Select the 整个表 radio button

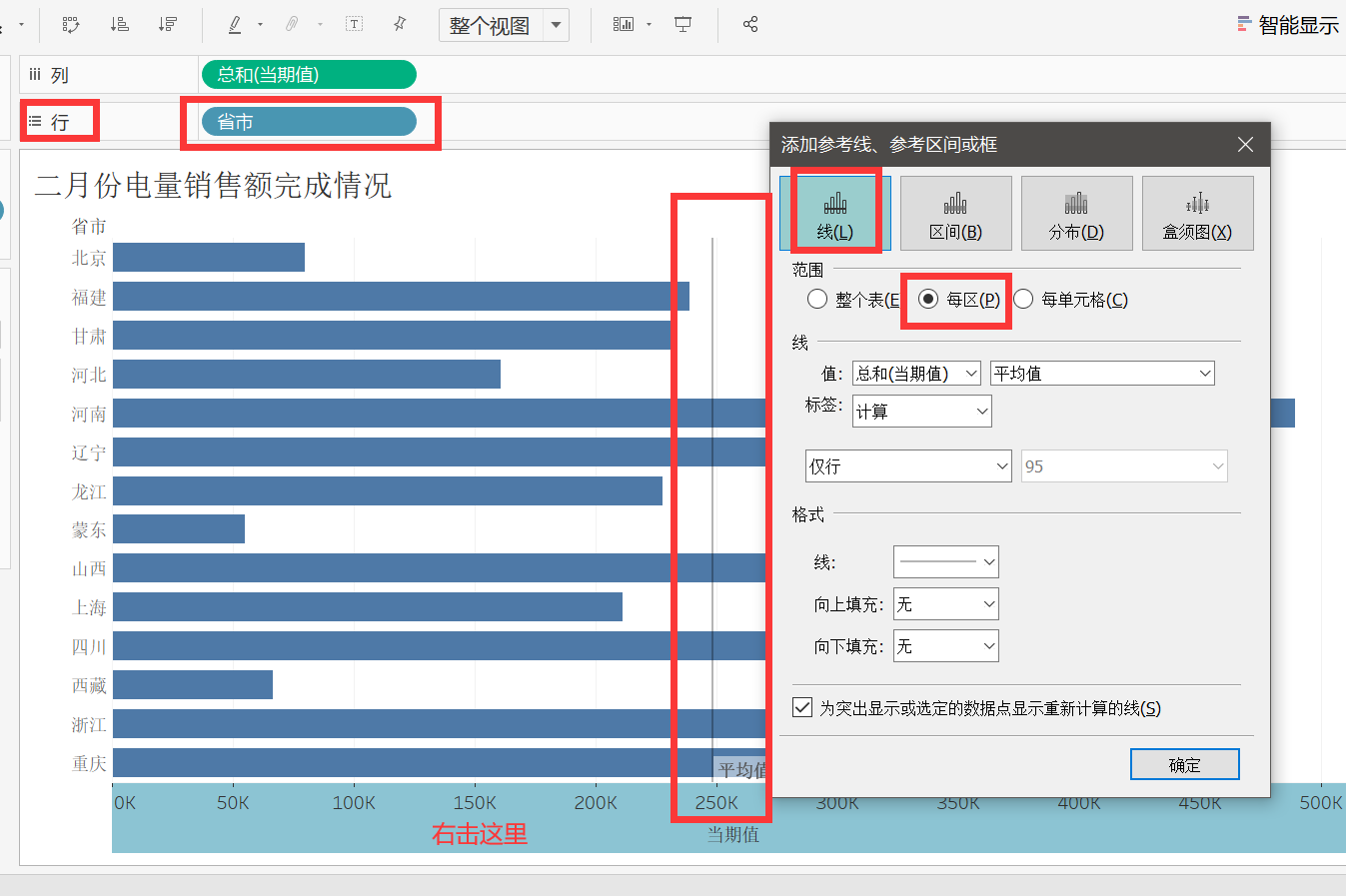click(x=816, y=298)
